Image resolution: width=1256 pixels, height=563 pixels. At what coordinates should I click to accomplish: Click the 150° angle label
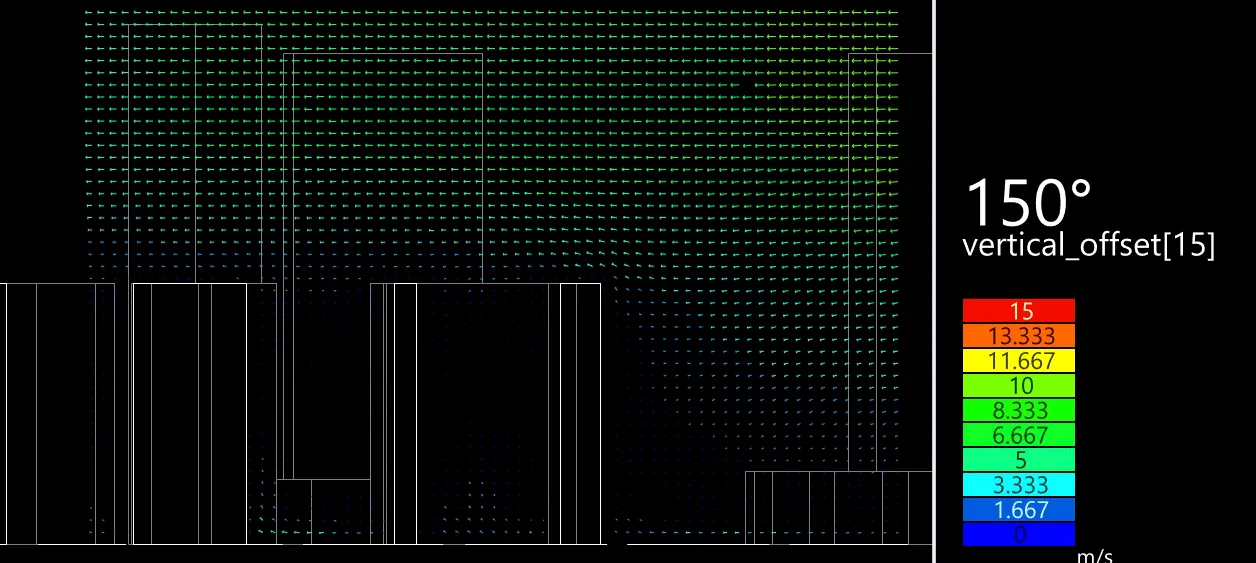[x=1029, y=202]
